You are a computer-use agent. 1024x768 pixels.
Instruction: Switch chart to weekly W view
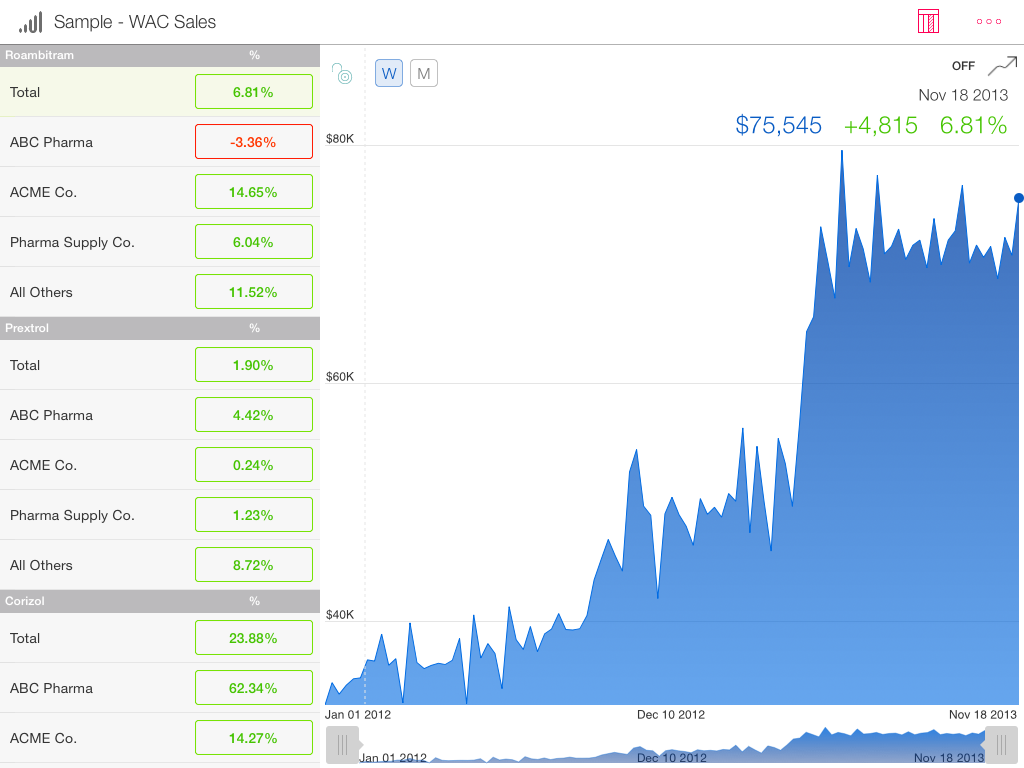(x=389, y=73)
